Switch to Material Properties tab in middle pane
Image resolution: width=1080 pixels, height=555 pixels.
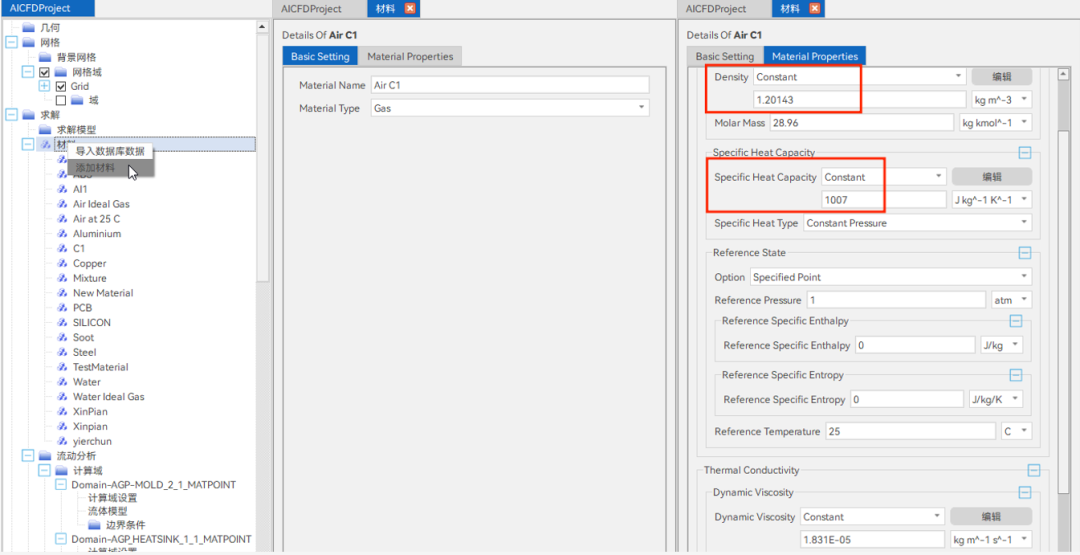(x=410, y=56)
